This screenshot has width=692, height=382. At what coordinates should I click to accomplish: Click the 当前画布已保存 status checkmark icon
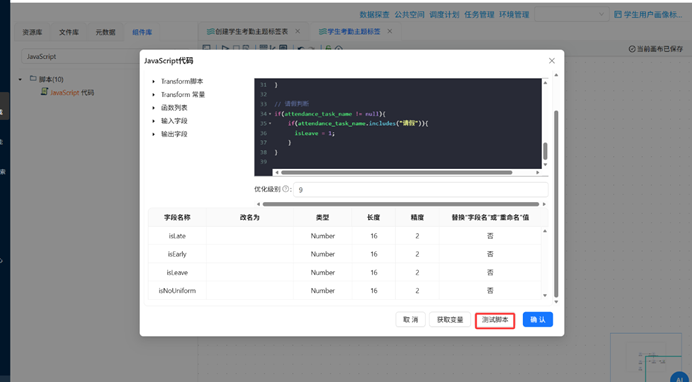pyautogui.click(x=632, y=49)
